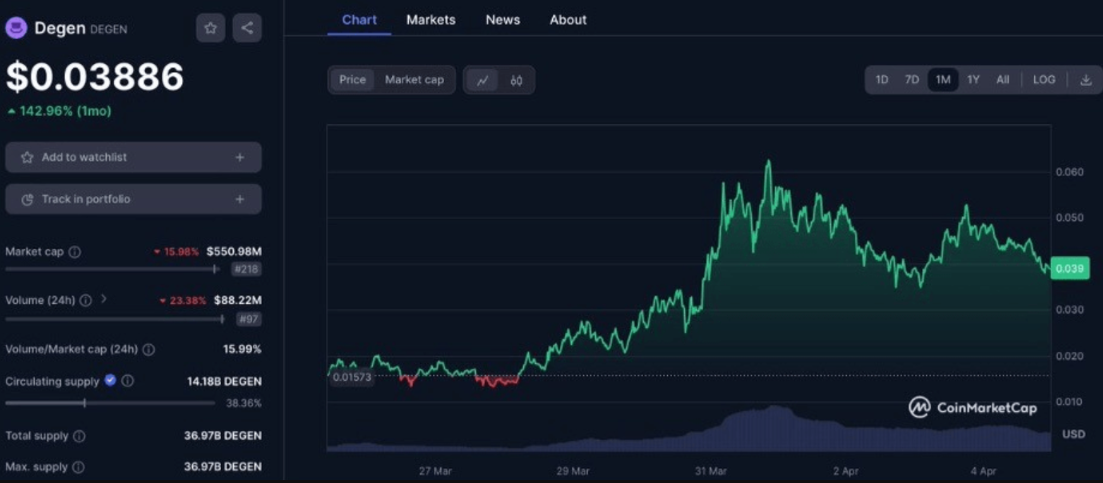Click the $88.22M volume value

click(238, 300)
